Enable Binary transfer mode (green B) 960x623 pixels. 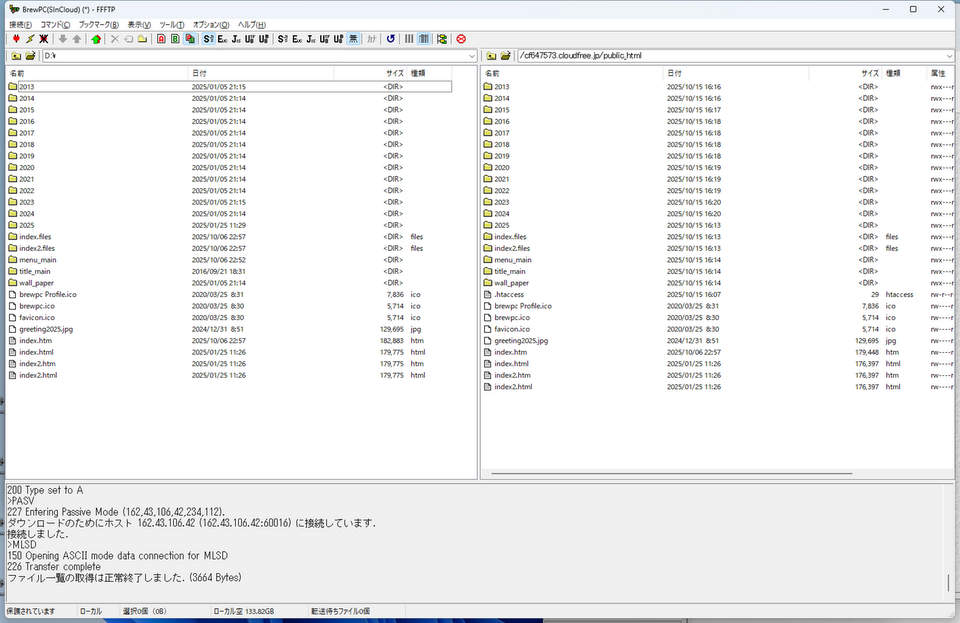pyautogui.click(x=175, y=39)
